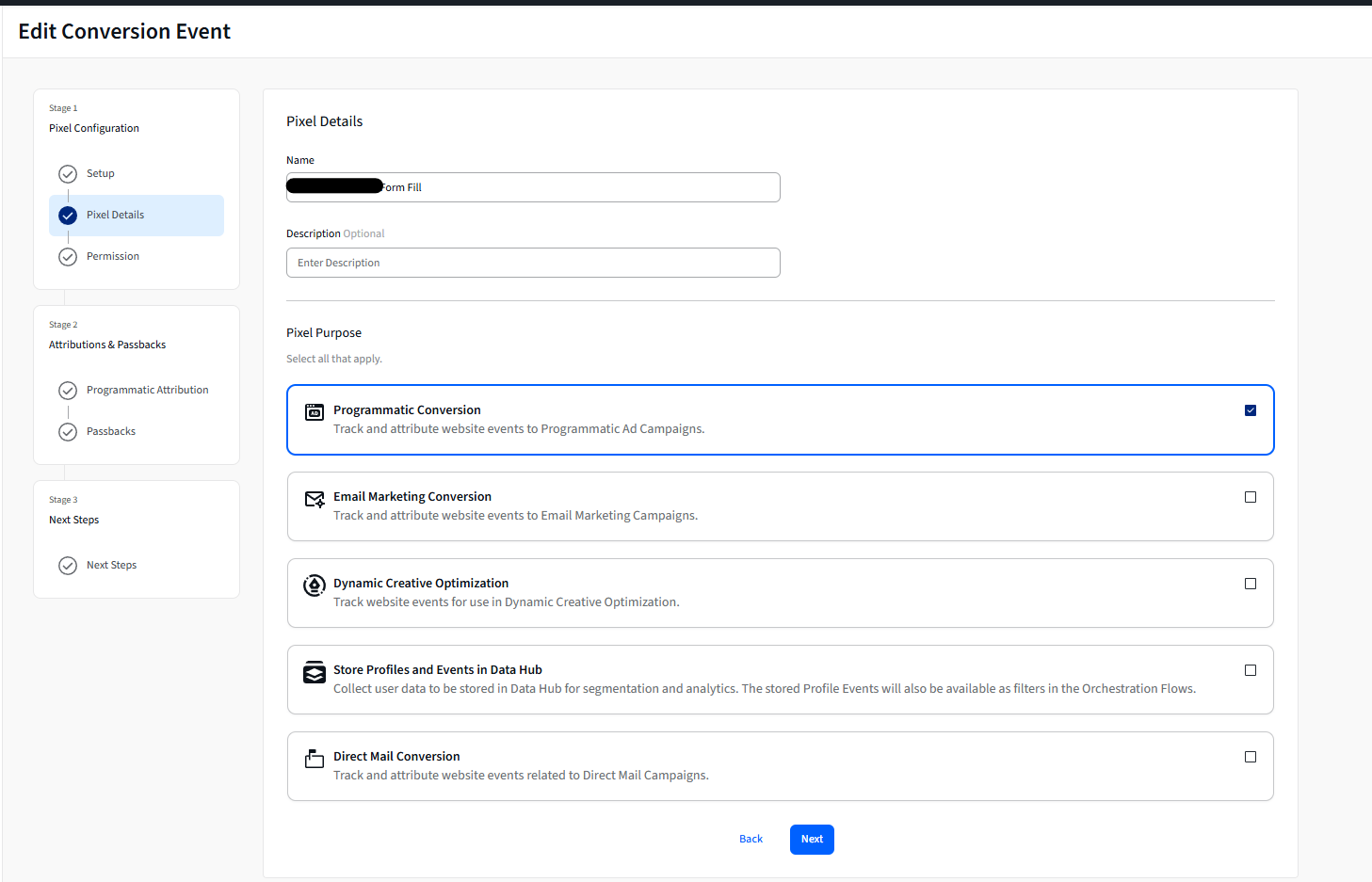This screenshot has height=882, width=1372.
Task: Focus the Enter Description field
Action: (533, 263)
